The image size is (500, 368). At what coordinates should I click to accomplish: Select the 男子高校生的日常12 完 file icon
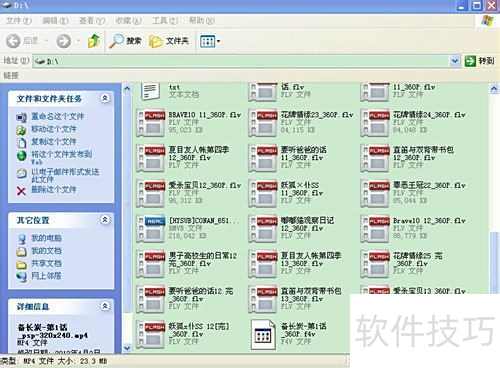[x=151, y=264]
